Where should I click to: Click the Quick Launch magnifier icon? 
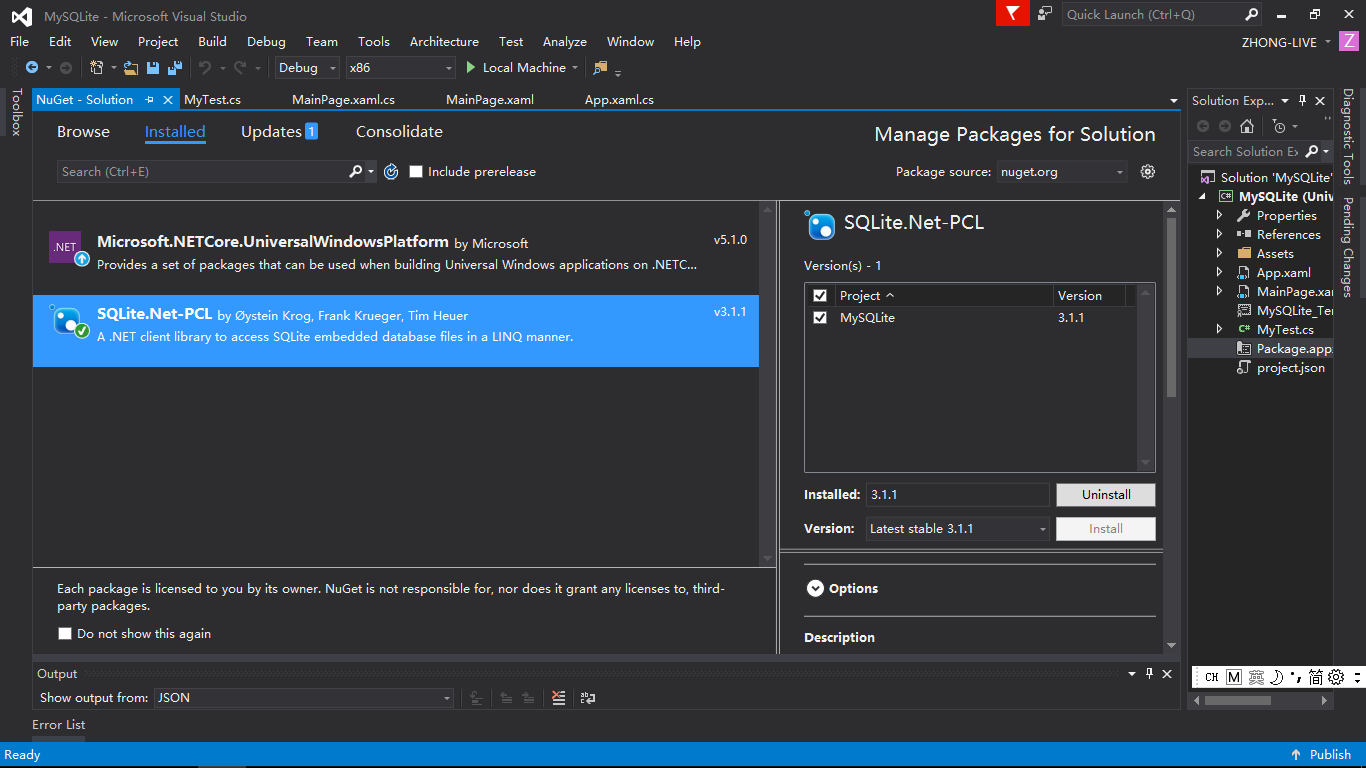tap(1251, 14)
